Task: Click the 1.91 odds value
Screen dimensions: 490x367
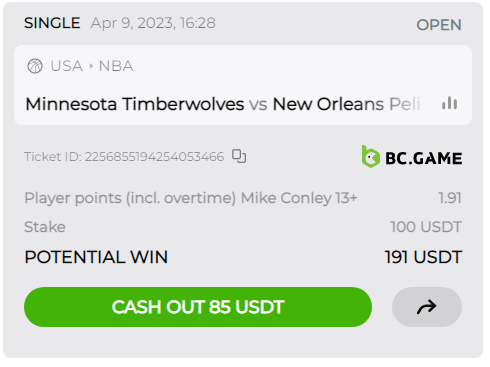Action: coord(450,198)
